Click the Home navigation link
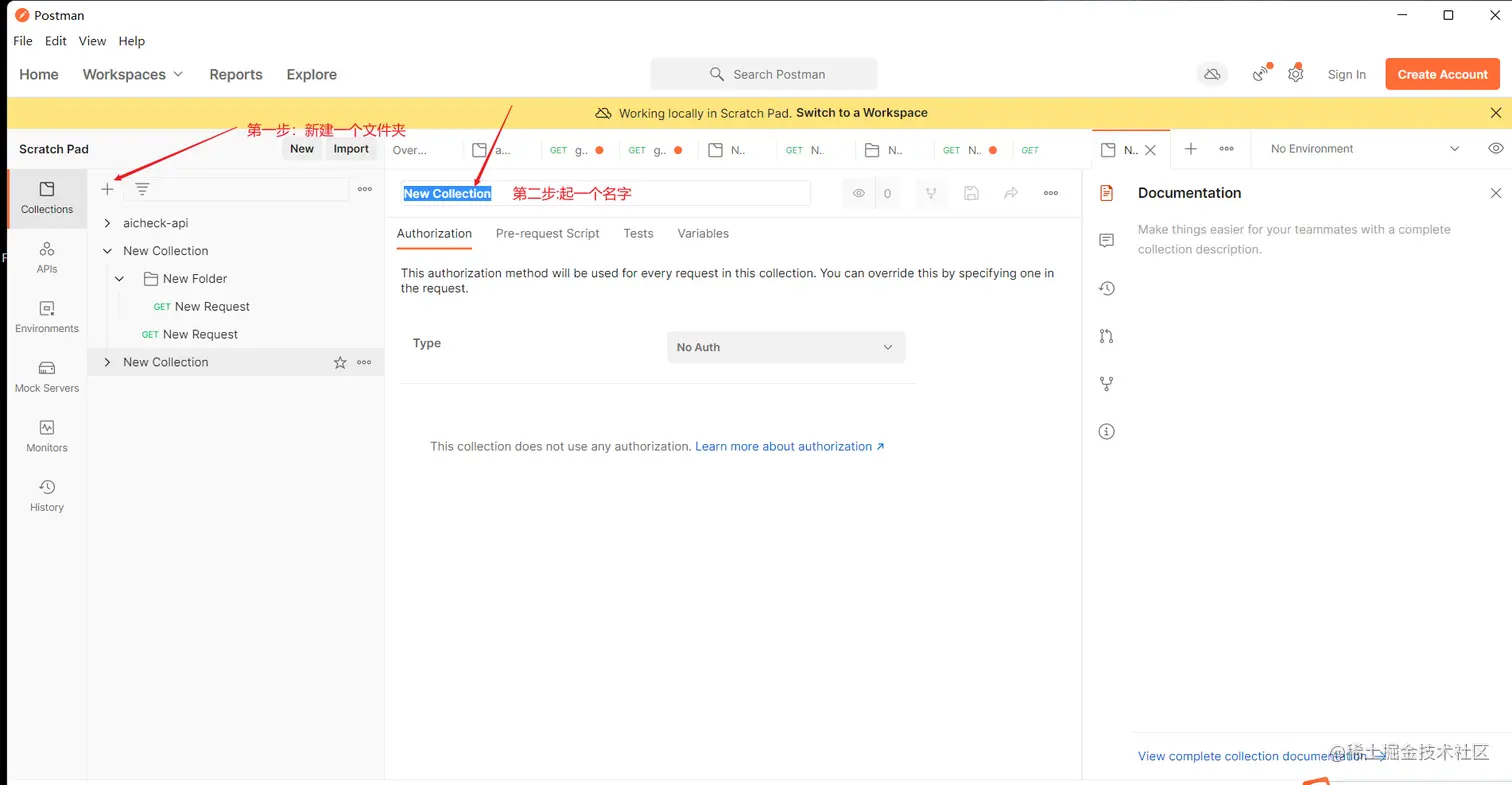This screenshot has height=785, width=1512. 39,74
